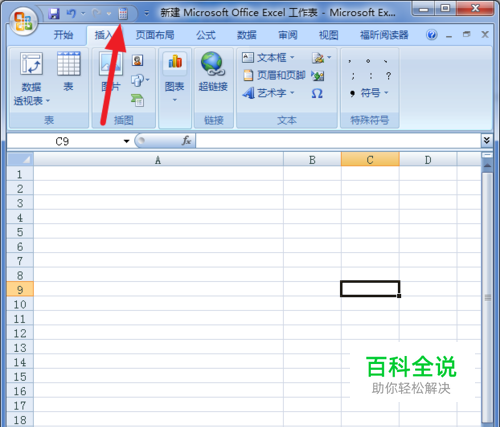This screenshot has width=500, height=427.
Task: Select row 12 header
Action: pyautogui.click(x=20, y=333)
